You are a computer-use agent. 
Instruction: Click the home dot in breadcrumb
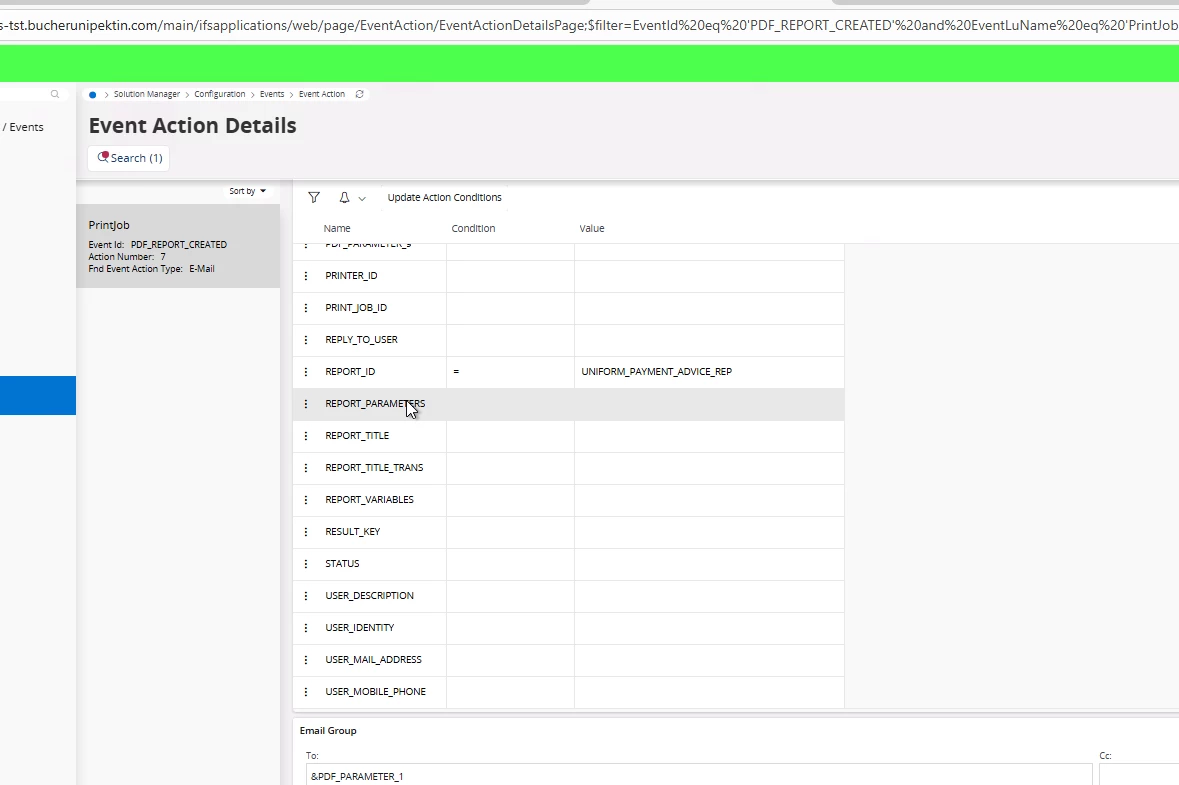click(x=92, y=95)
